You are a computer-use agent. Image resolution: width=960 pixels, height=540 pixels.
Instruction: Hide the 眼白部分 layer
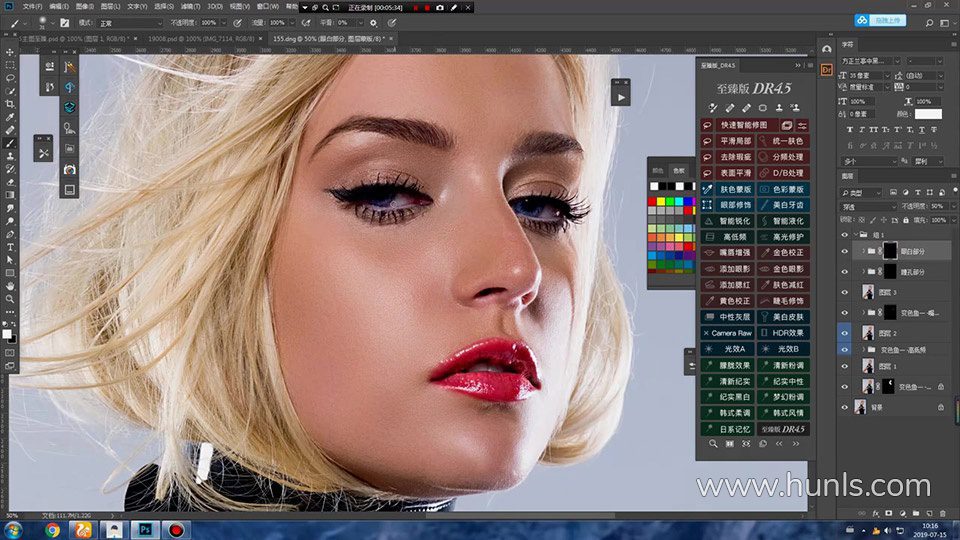point(845,251)
